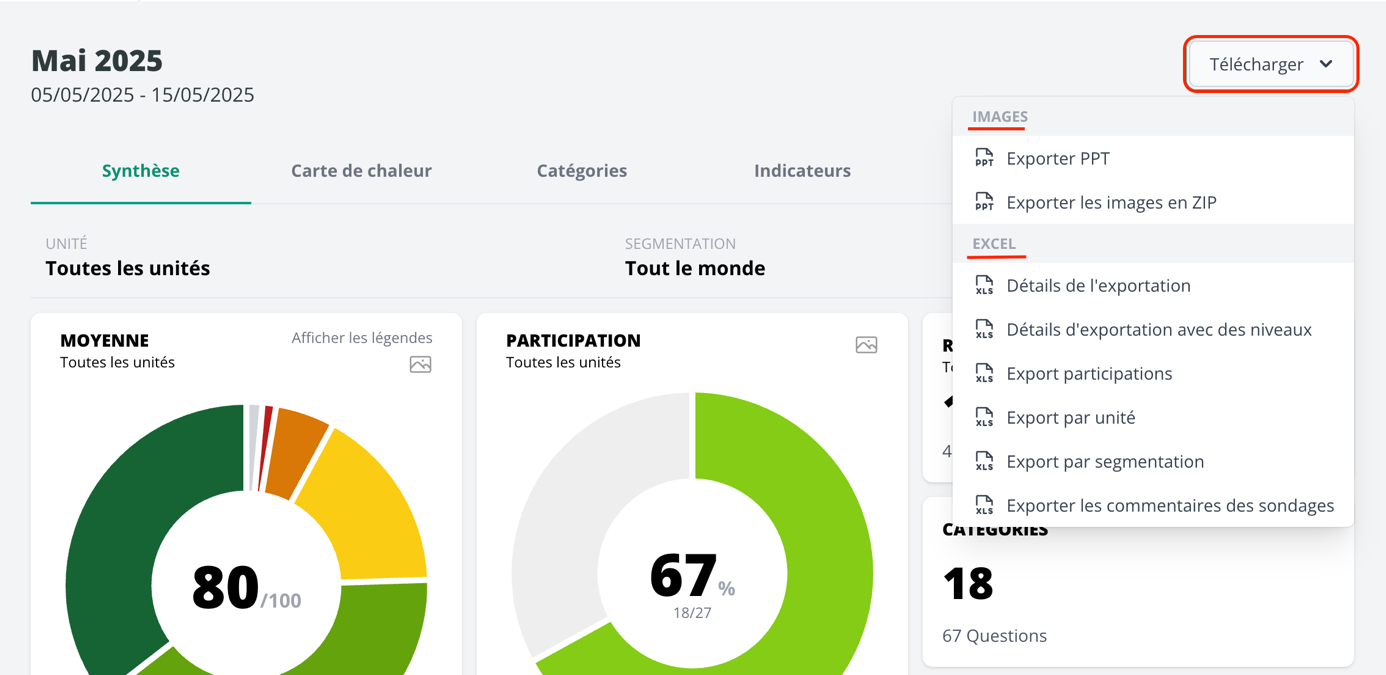This screenshot has height=675, width=1386.
Task: Open the Carte de chaleur tab
Action: pyautogui.click(x=361, y=171)
